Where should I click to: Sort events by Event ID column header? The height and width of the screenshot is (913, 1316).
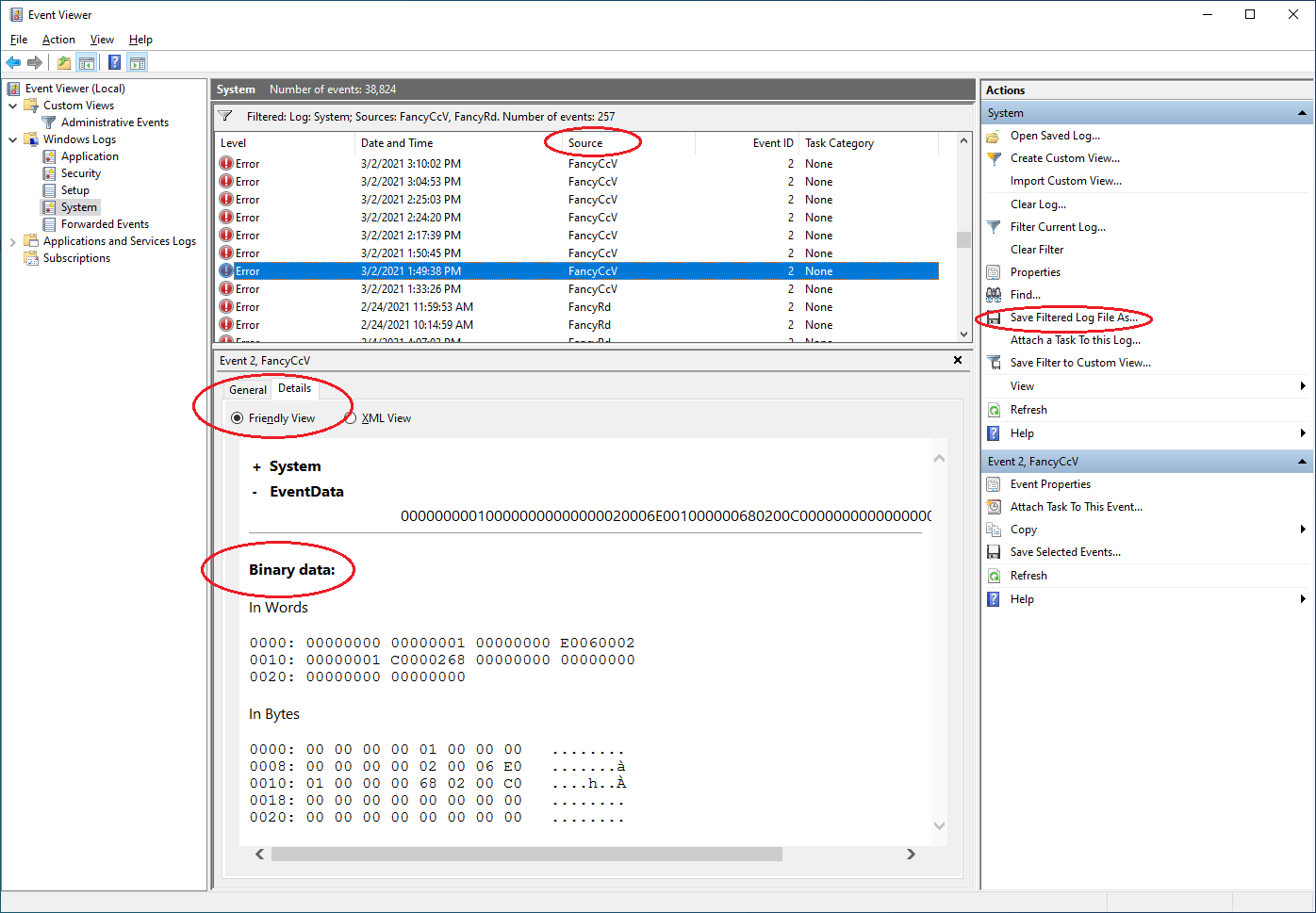(747, 143)
